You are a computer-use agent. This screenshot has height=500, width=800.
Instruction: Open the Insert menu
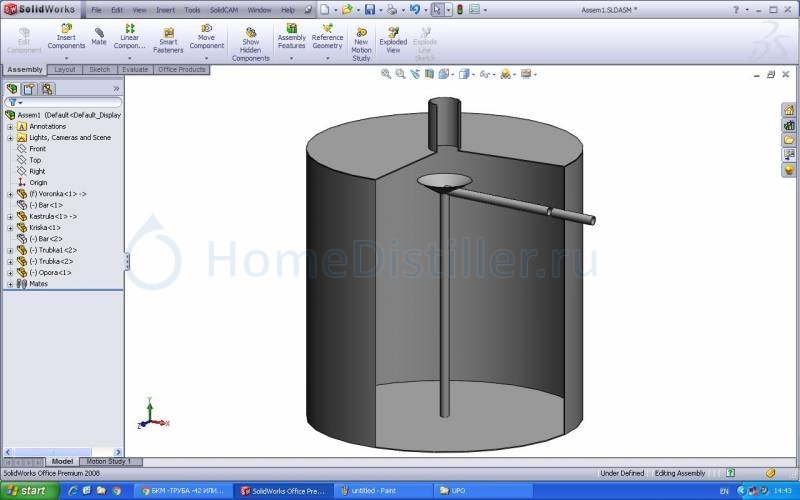(165, 10)
